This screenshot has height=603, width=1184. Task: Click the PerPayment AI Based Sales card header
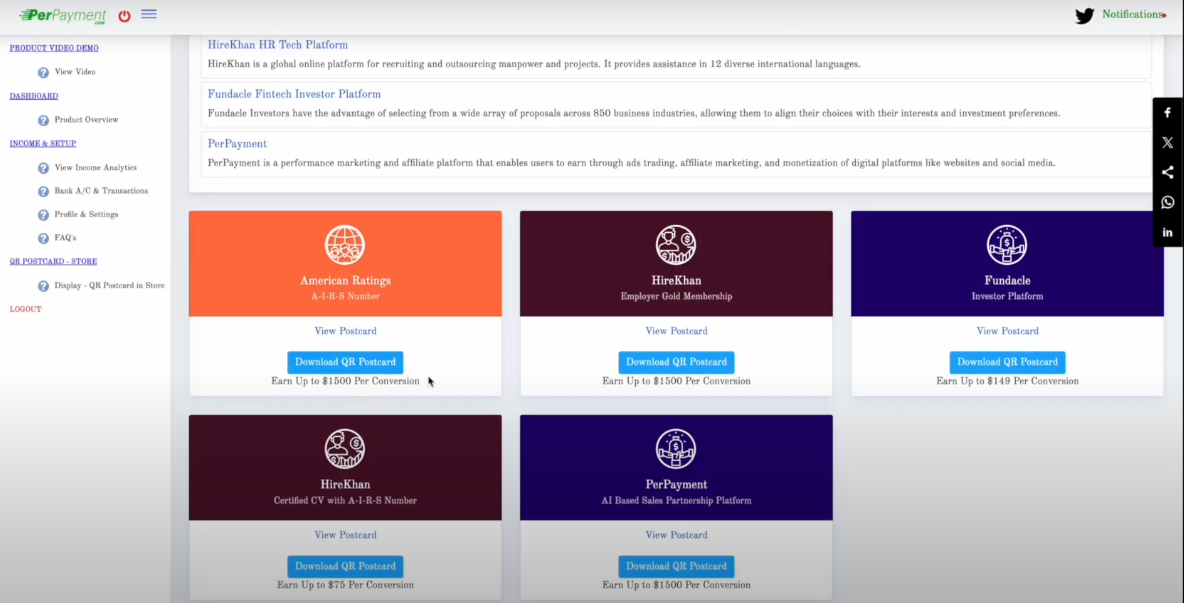pos(676,467)
